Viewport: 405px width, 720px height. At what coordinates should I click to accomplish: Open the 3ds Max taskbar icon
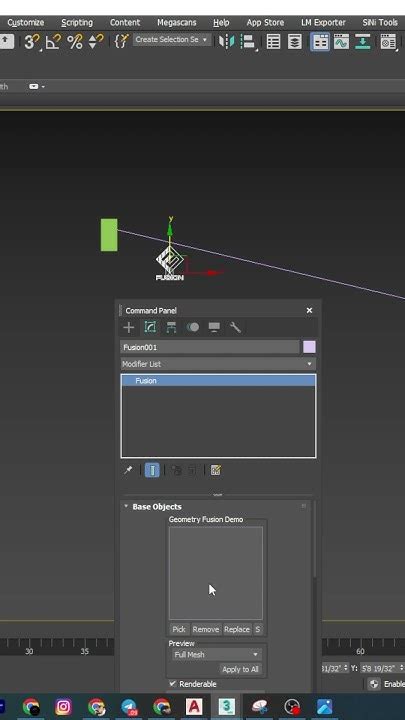tap(226, 707)
